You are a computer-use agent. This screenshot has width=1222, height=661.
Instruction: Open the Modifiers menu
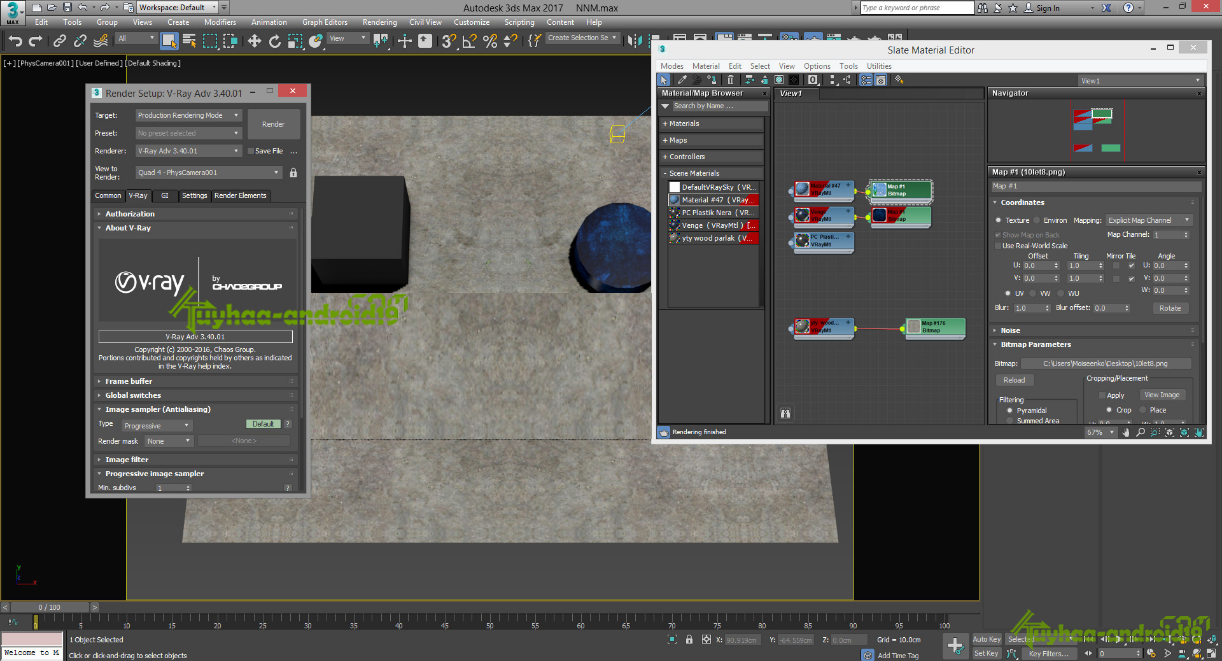pos(220,22)
